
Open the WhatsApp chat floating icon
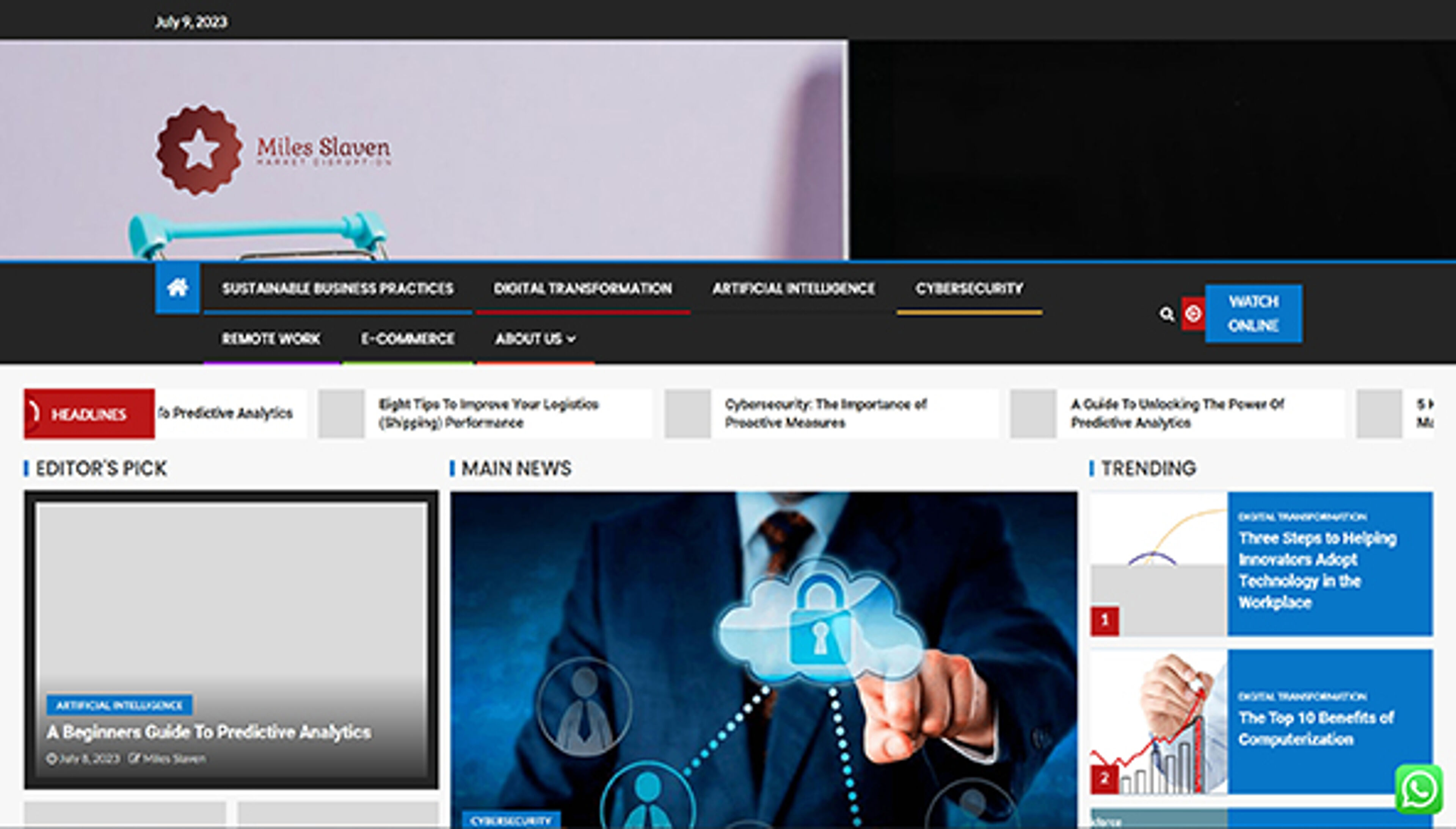coord(1418,789)
